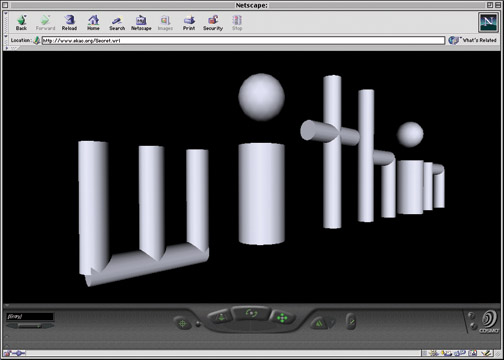This screenshot has width=504, height=360.
Task: Select the Cosmo rotate/examine control
Action: pos(251,313)
